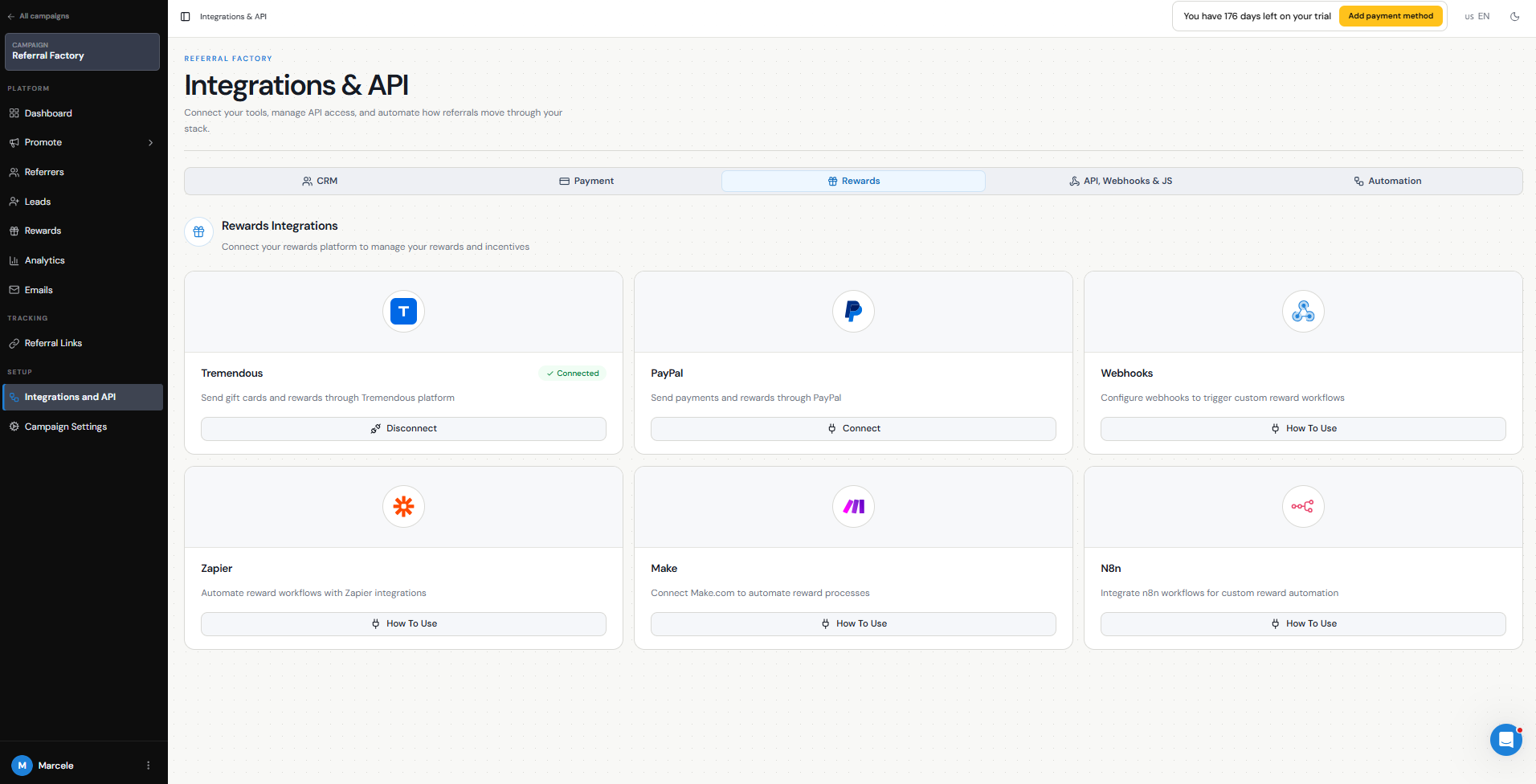Open Campaign Settings in sidebar

[x=82, y=427]
